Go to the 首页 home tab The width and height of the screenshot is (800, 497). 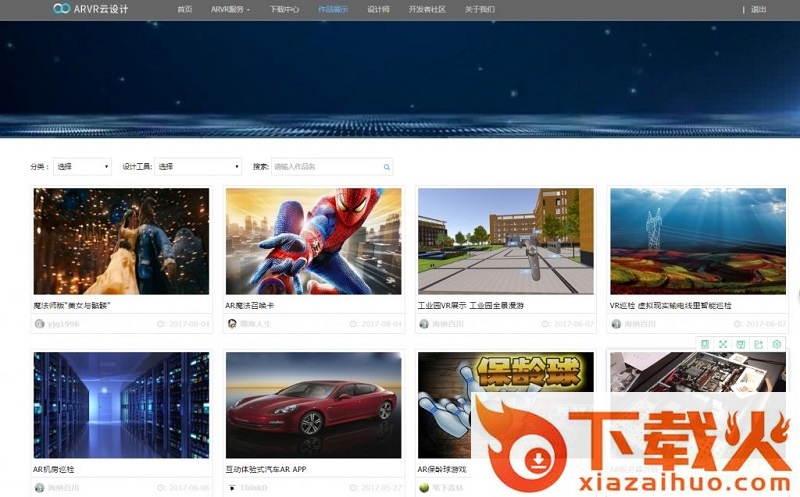[184, 9]
